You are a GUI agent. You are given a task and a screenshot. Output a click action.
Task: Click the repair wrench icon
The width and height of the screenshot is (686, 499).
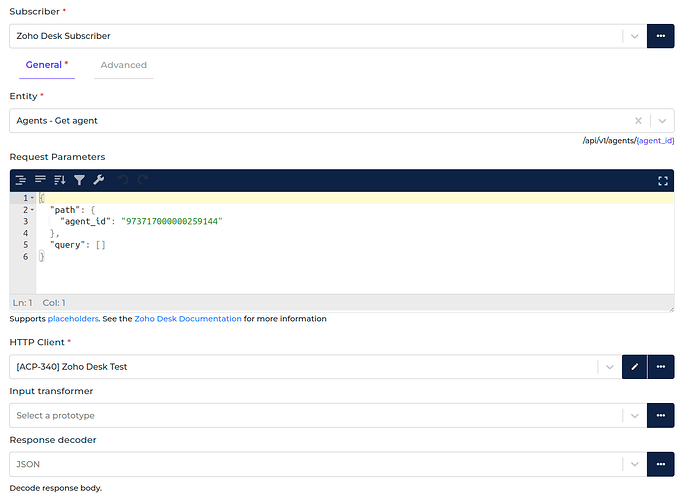pyautogui.click(x=99, y=180)
